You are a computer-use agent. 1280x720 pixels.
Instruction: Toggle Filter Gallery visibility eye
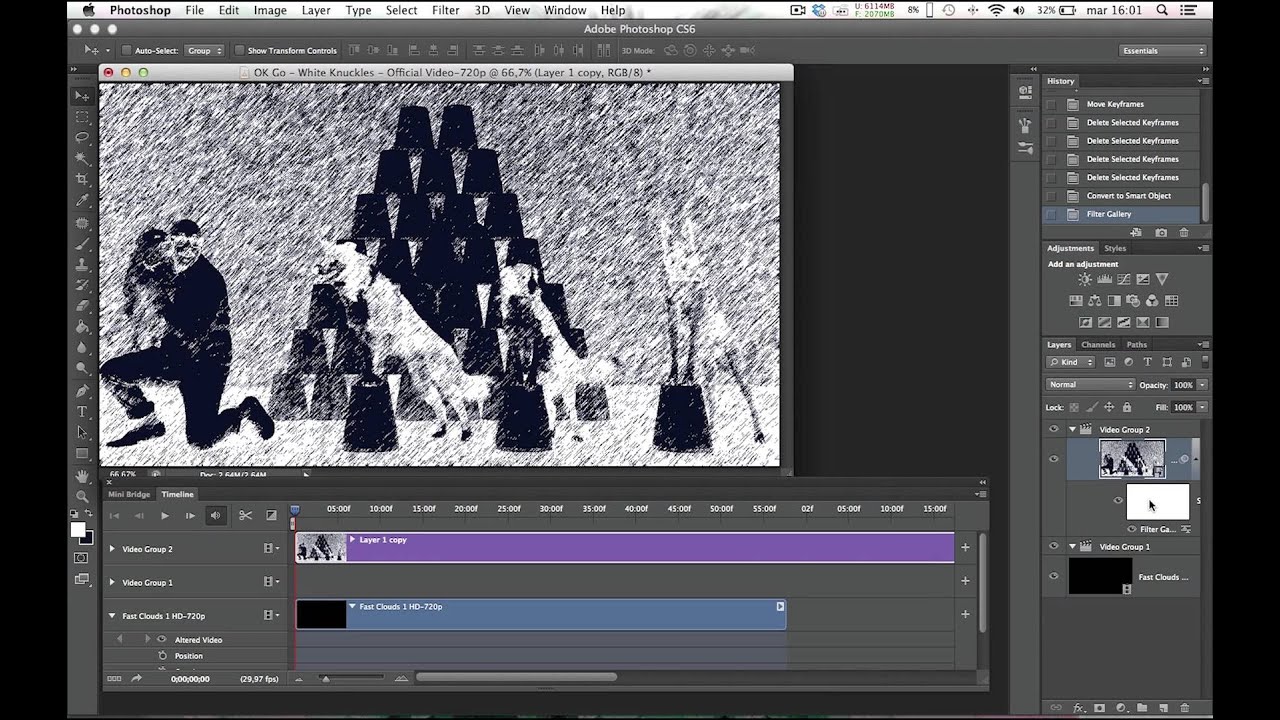point(1132,529)
